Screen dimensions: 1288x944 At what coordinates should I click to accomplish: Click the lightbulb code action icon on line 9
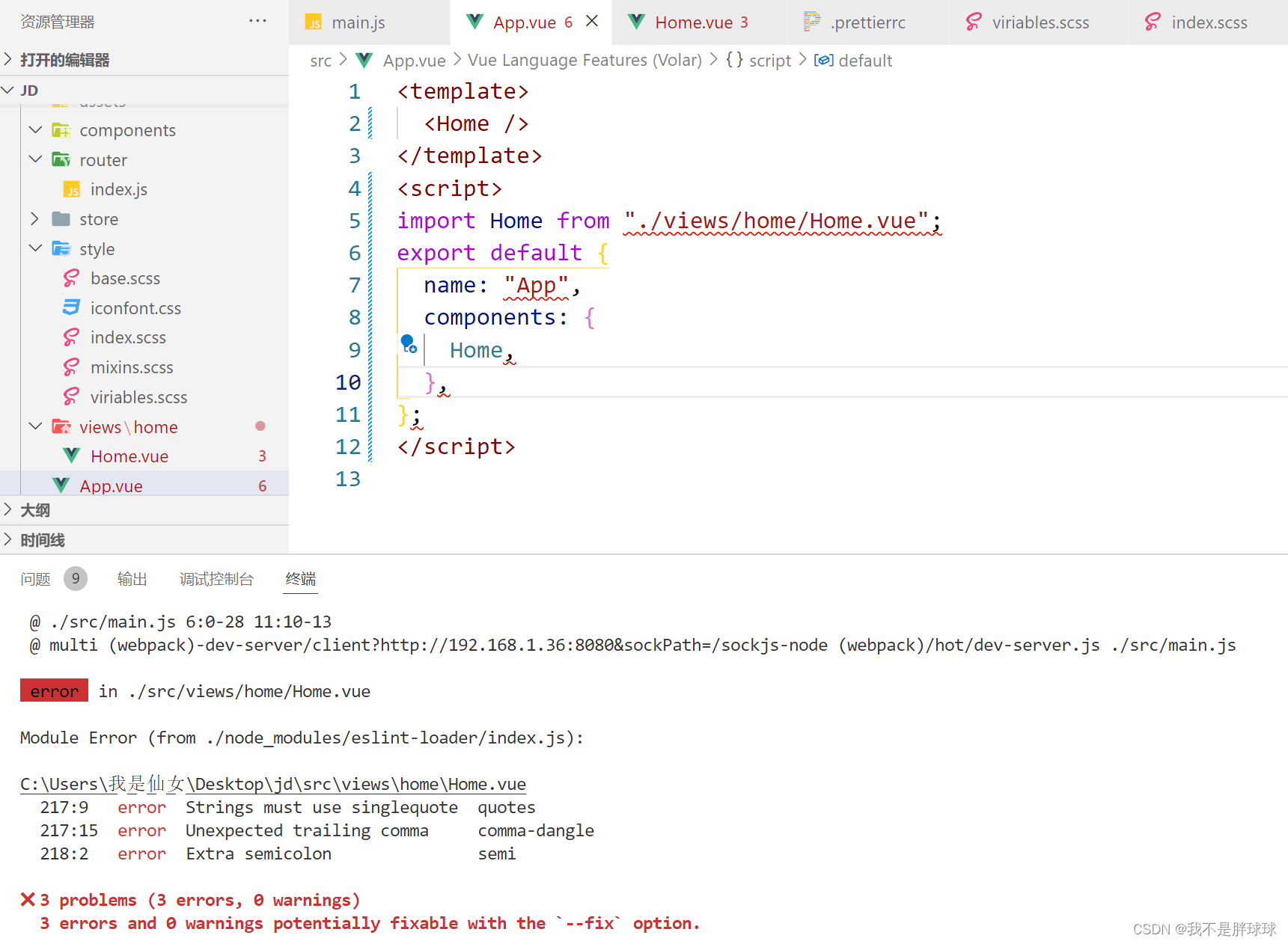pyautogui.click(x=409, y=344)
